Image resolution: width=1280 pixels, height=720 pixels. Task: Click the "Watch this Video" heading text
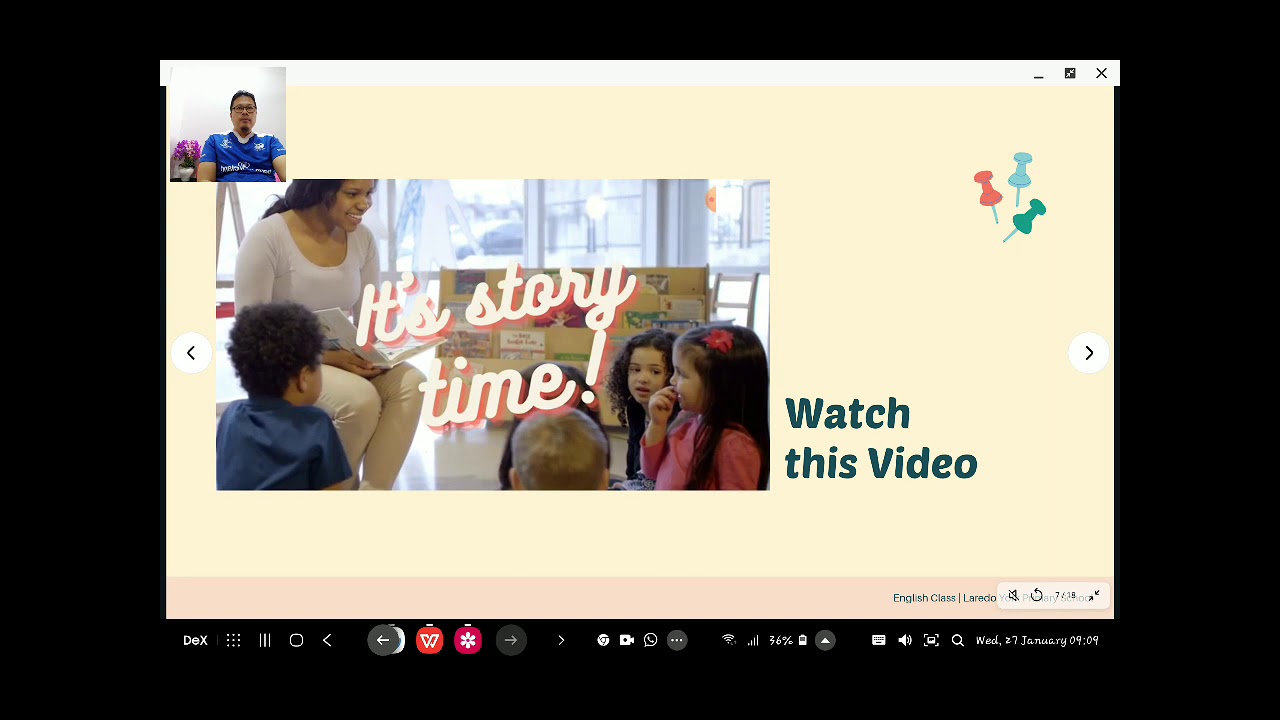click(881, 439)
